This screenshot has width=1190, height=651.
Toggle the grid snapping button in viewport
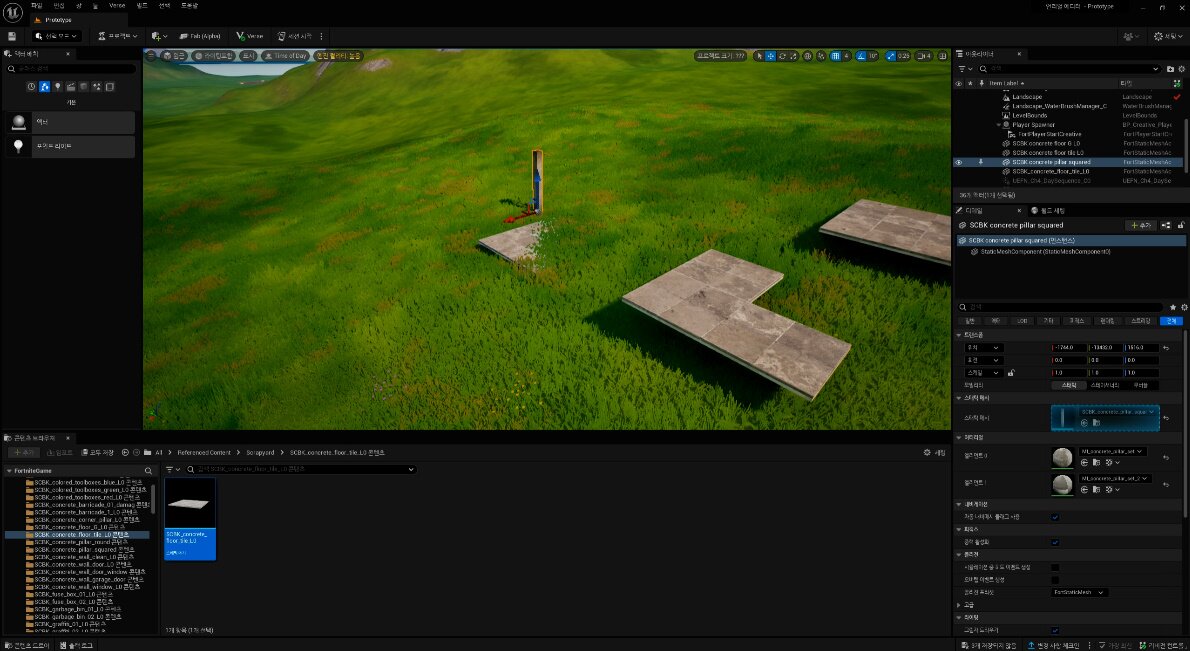point(835,56)
